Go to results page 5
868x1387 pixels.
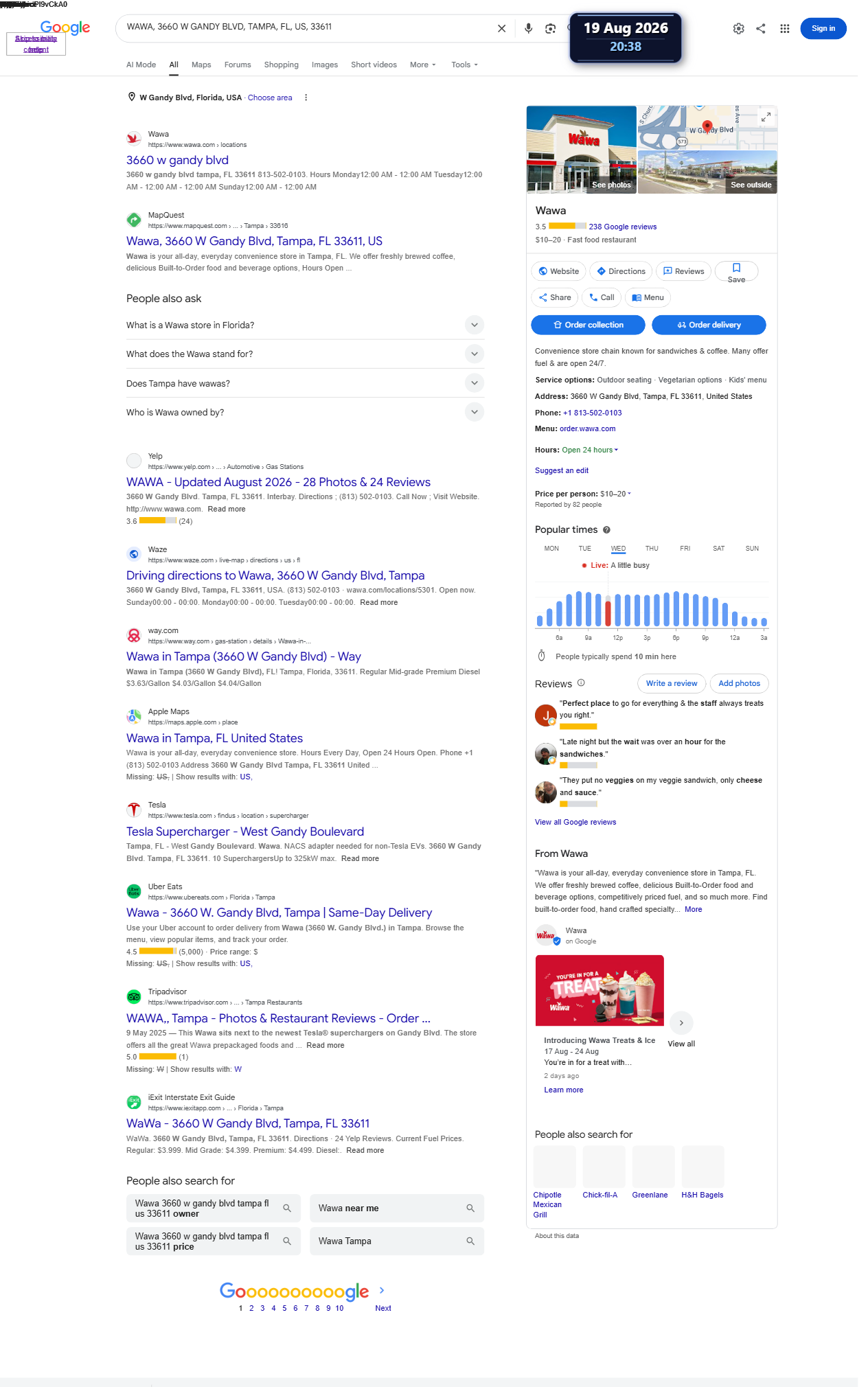[x=284, y=1308]
